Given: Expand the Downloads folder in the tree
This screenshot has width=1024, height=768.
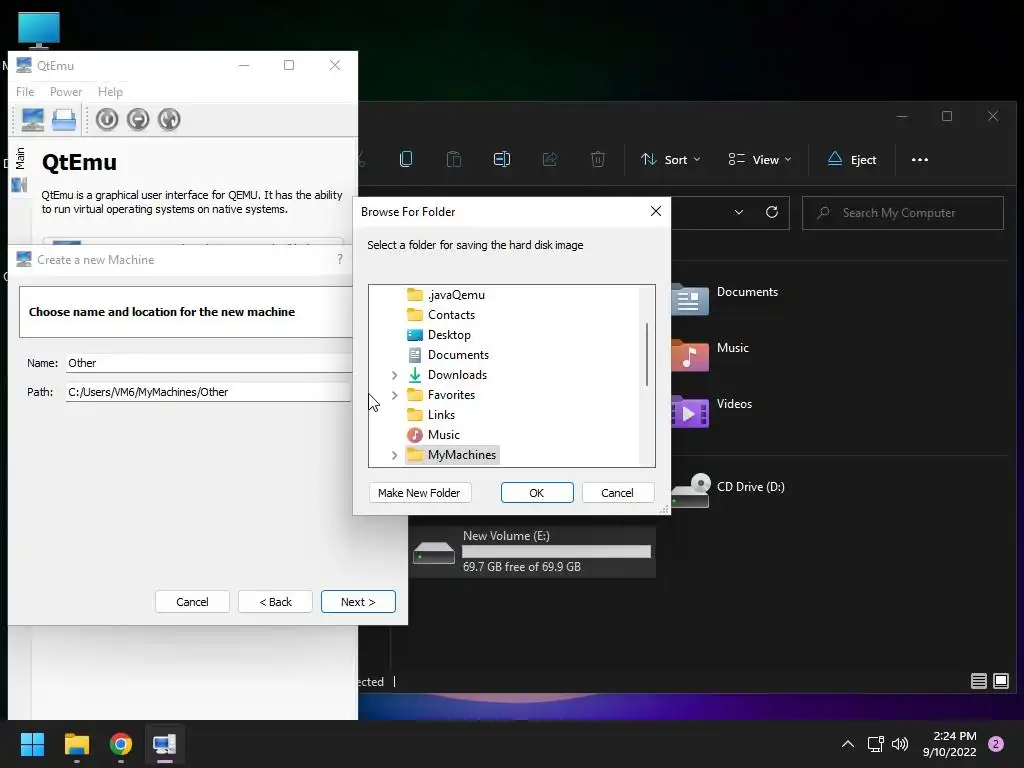Looking at the screenshot, I should [x=394, y=375].
